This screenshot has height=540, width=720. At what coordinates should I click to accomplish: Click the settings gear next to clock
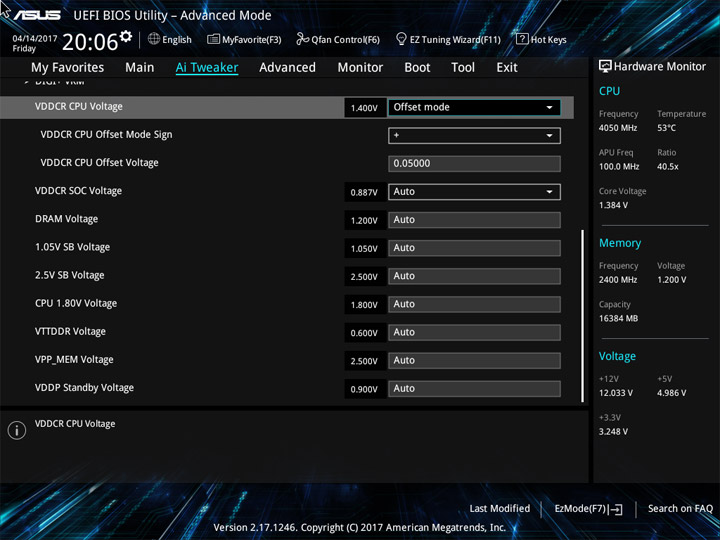[x=126, y=36]
